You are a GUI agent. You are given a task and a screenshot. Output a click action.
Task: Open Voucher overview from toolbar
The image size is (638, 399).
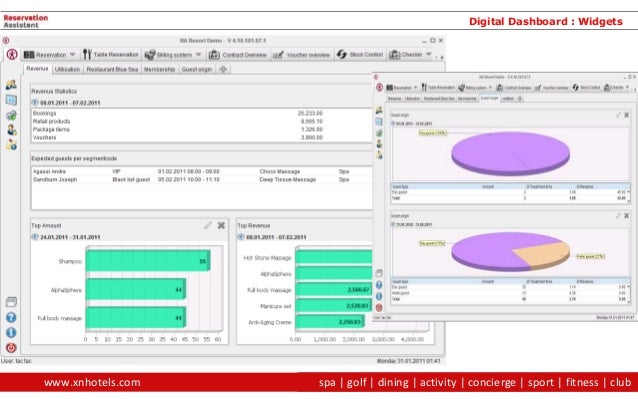[x=302, y=55]
